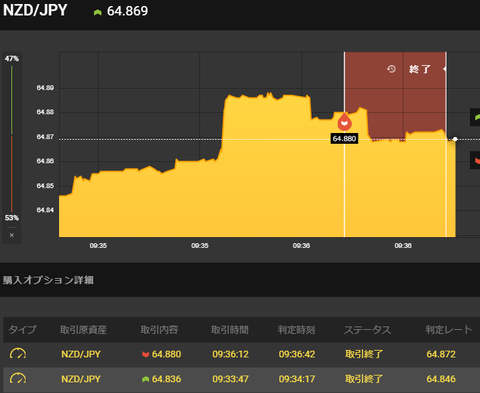Click the red down-arrow button at chart edge
The height and width of the screenshot is (393, 480).
pyautogui.click(x=475, y=160)
